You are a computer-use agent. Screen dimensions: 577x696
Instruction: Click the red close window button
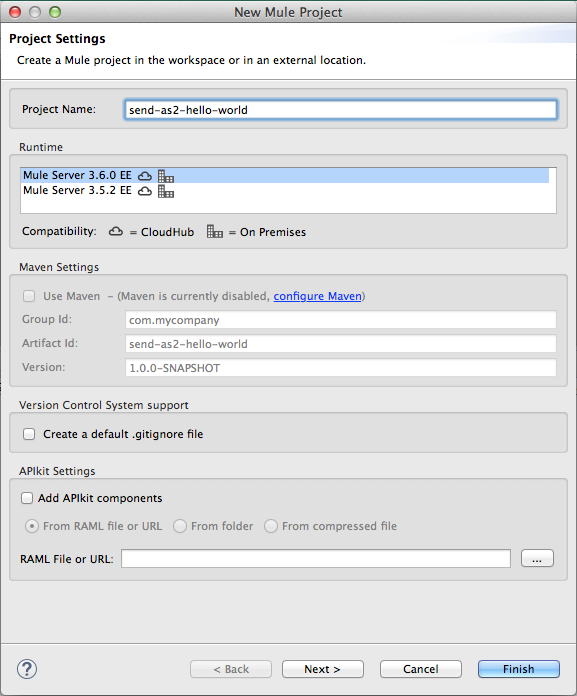pyautogui.click(x=15, y=12)
